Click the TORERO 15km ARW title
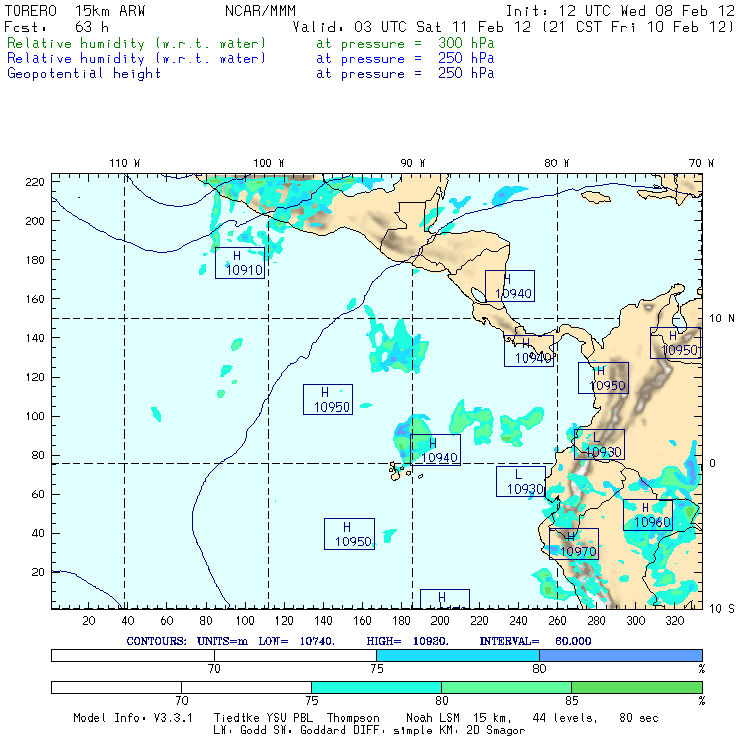This screenshot has height=740, width=740. [75, 10]
